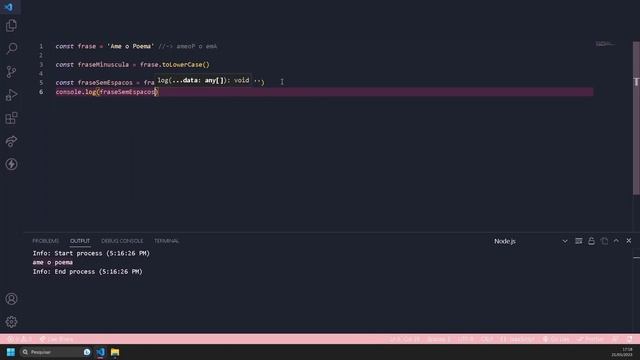Click the Bing icon in the taskbar search
The image size is (640, 360).
pos(87,352)
